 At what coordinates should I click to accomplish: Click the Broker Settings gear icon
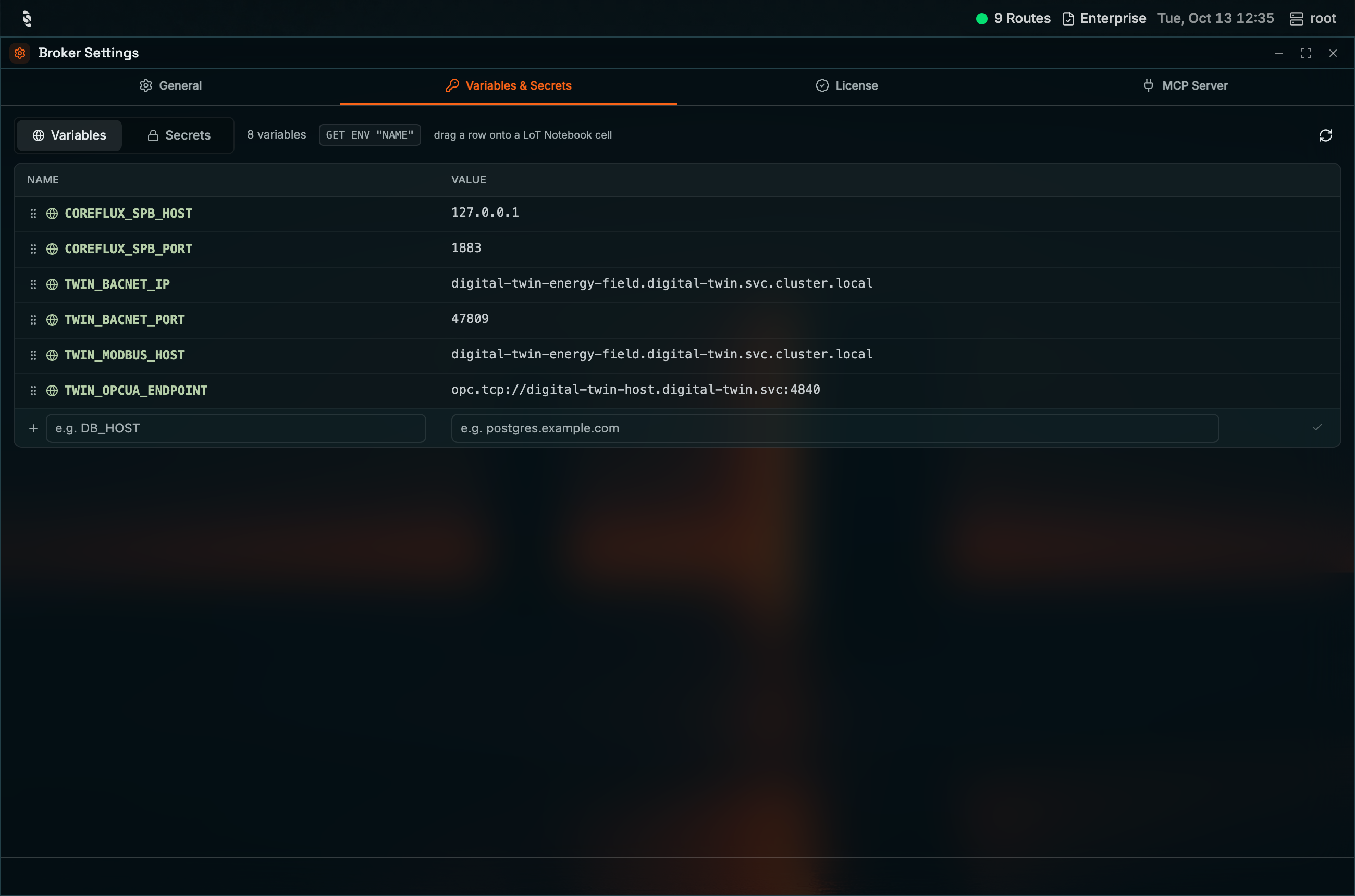pos(20,53)
